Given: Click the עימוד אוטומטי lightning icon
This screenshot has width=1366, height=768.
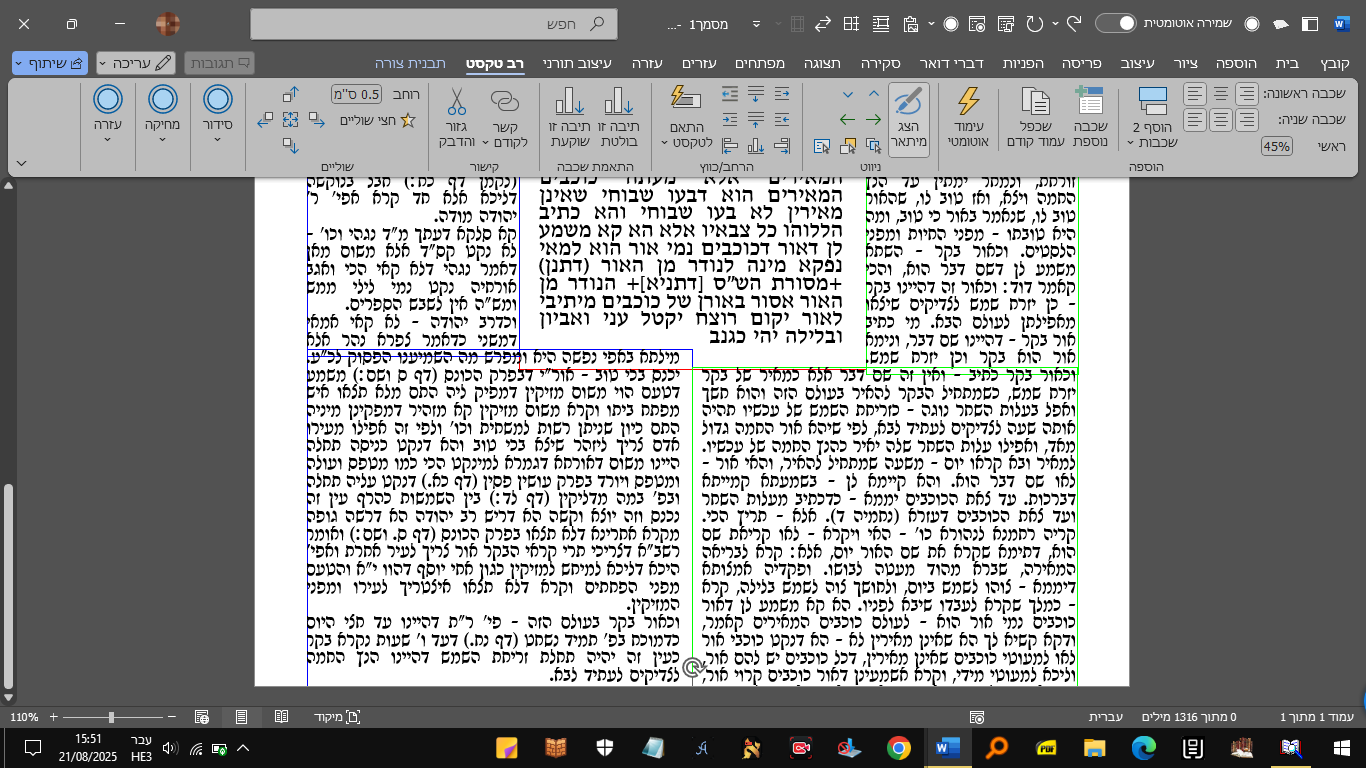Looking at the screenshot, I should point(968,101).
